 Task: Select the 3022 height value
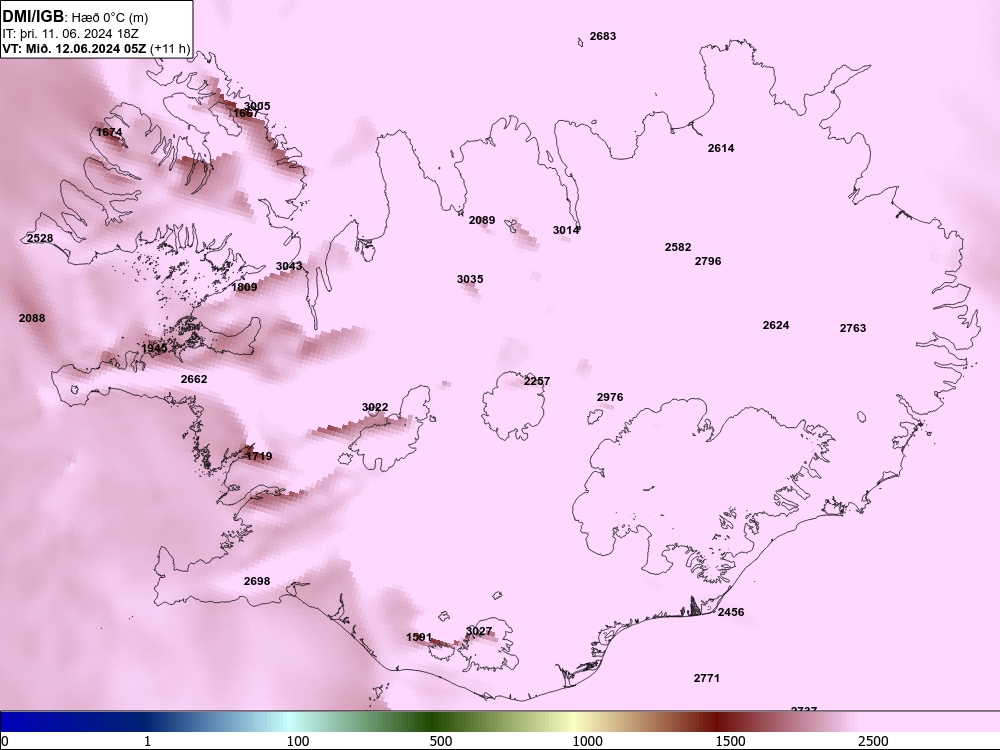pos(375,407)
